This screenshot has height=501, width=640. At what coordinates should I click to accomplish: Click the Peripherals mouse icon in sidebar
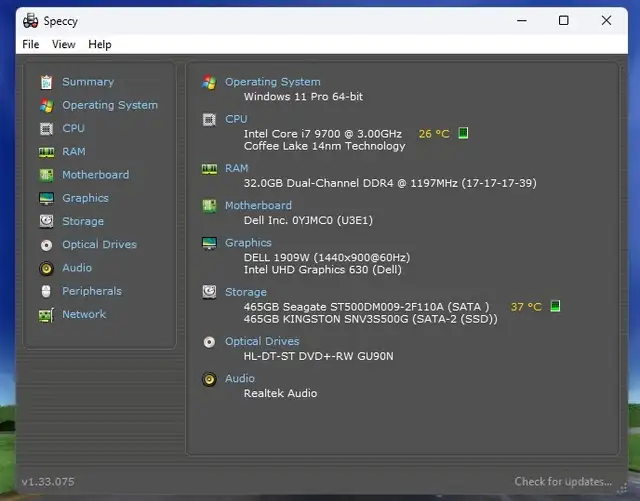(x=46, y=291)
